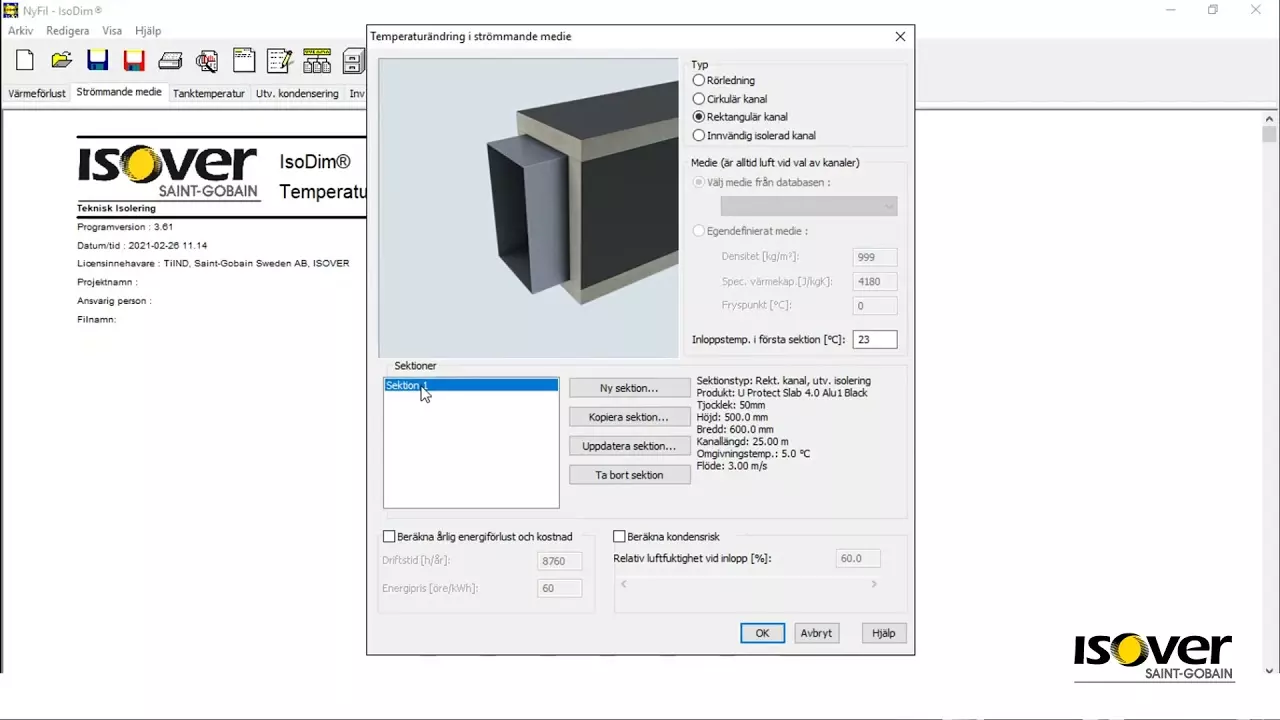1280x720 pixels.
Task: Click the rectangular duct preview image
Action: tap(529, 208)
